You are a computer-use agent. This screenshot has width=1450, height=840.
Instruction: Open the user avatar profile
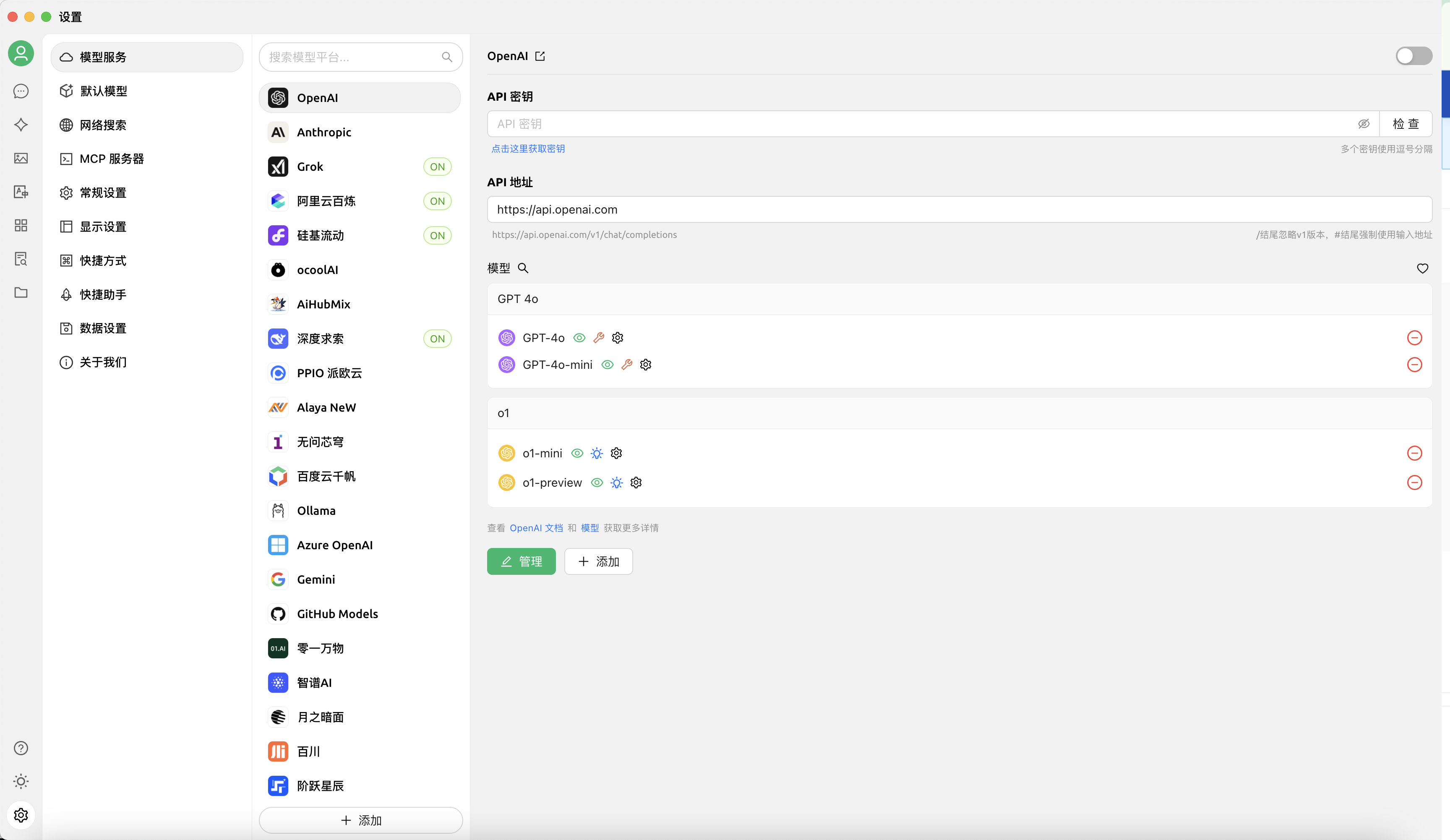point(21,54)
